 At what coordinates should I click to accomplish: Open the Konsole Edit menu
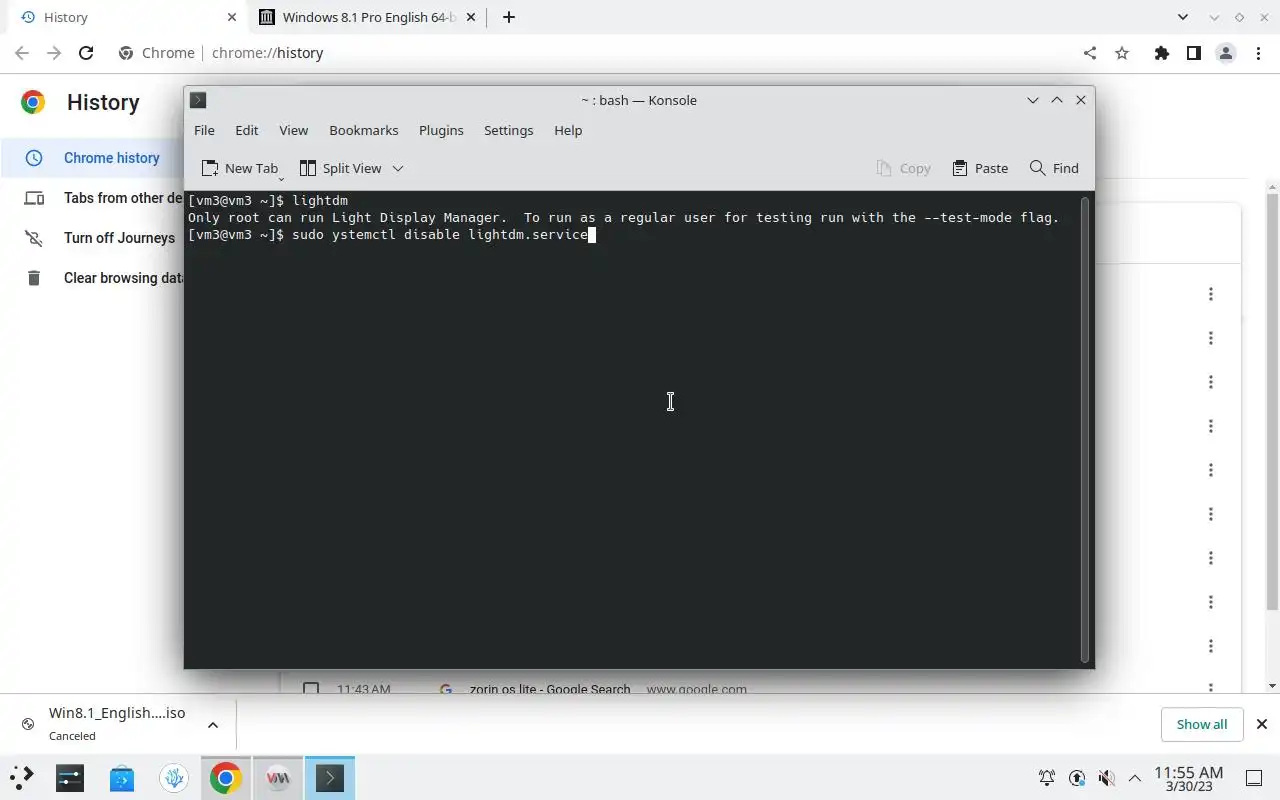point(246,130)
